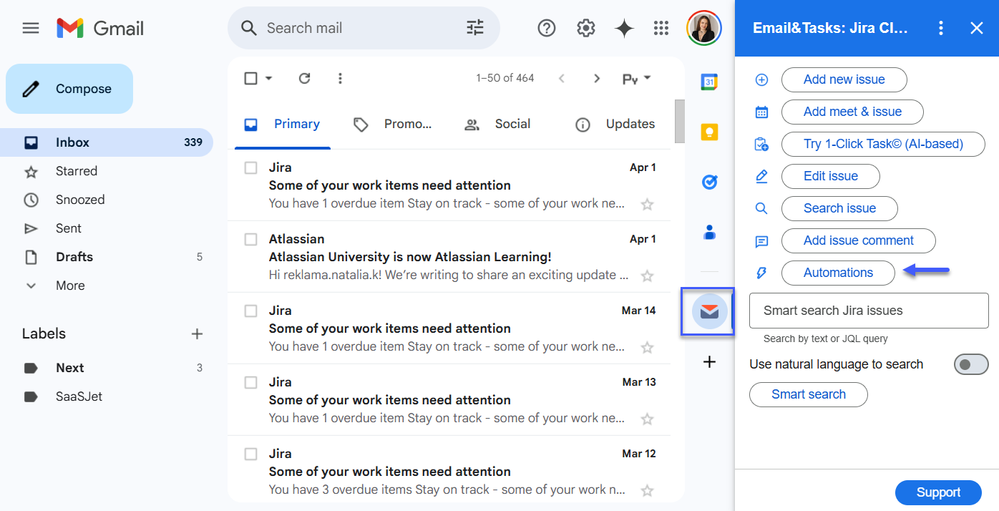The width and height of the screenshot is (999, 511).
Task: Click pencil icon beside Edit issue
Action: tap(761, 176)
